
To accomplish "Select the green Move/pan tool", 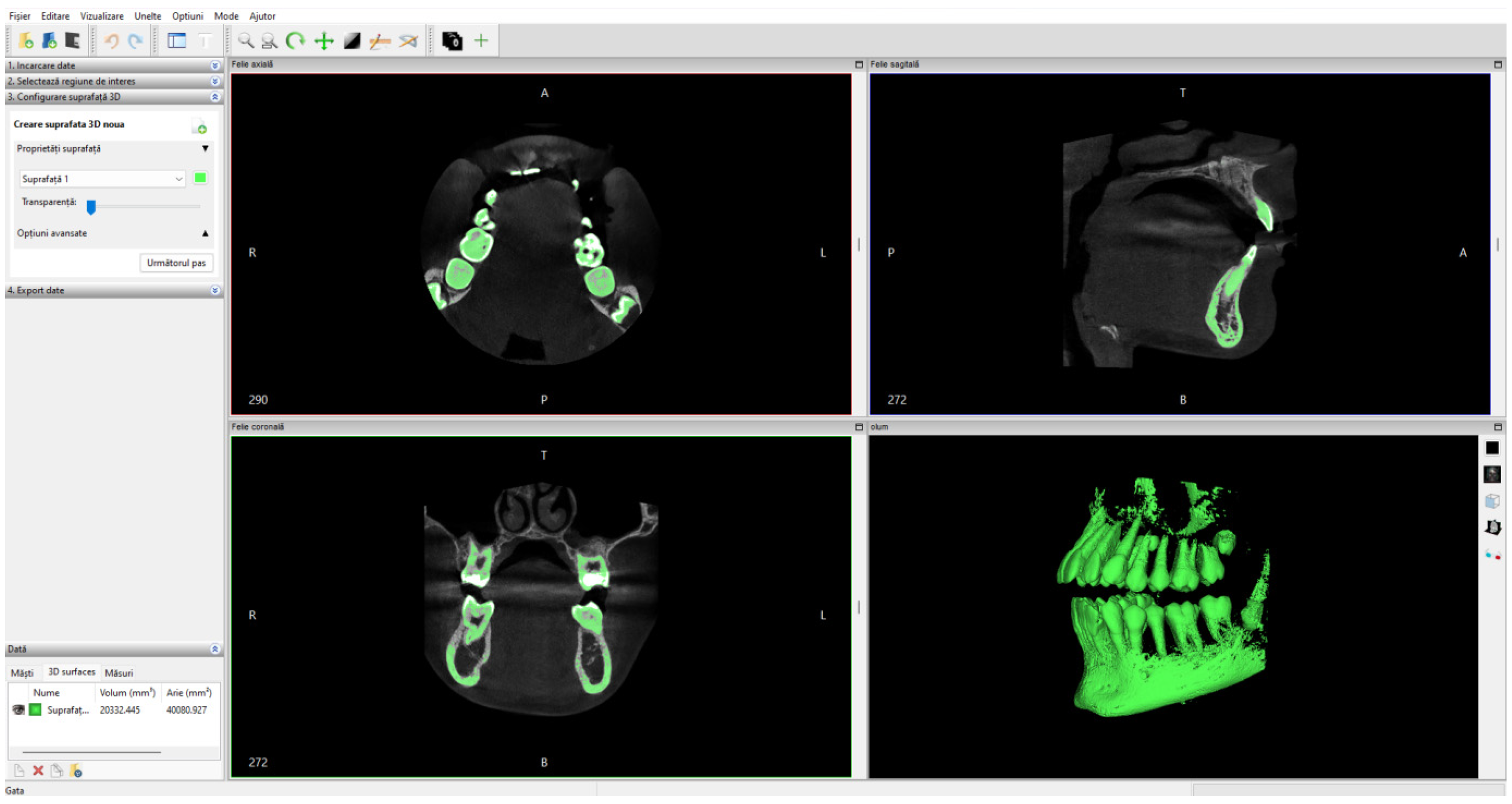I will [x=324, y=40].
